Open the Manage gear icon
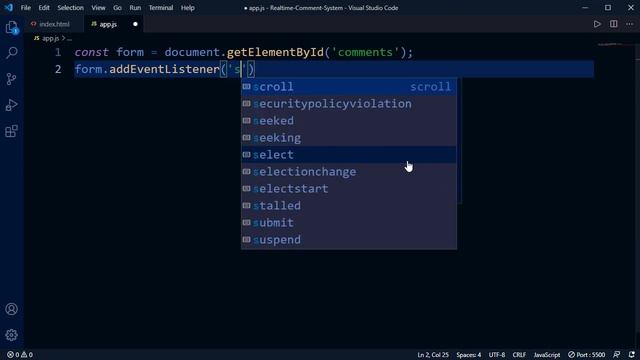 (x=11, y=335)
